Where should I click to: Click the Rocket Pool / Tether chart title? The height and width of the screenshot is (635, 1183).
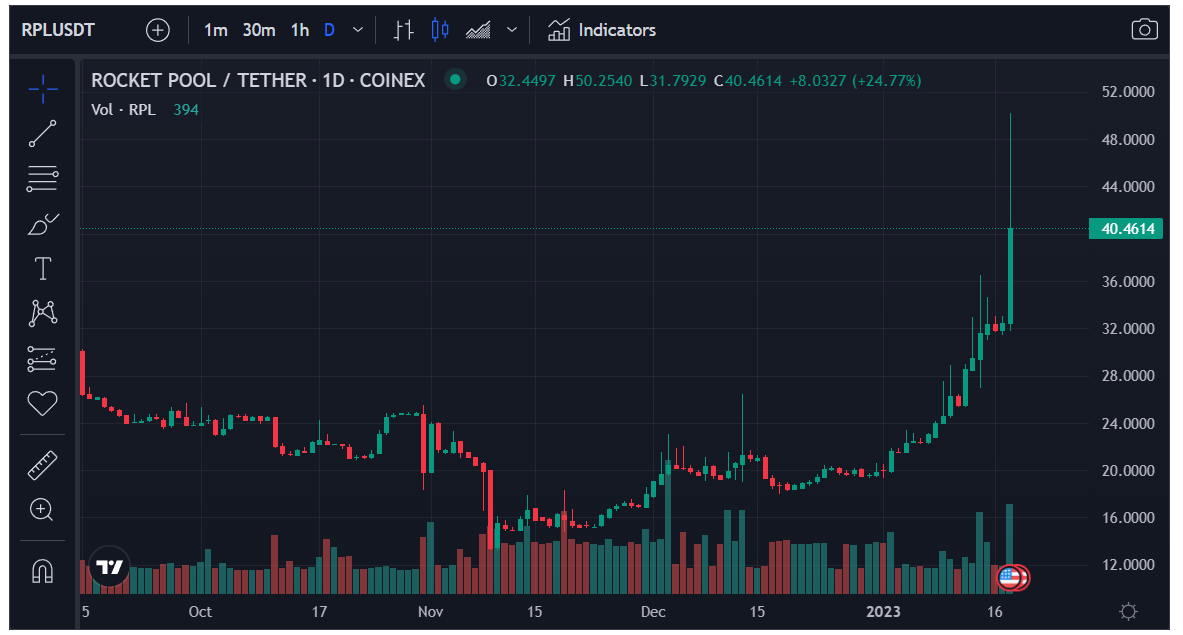tap(258, 80)
